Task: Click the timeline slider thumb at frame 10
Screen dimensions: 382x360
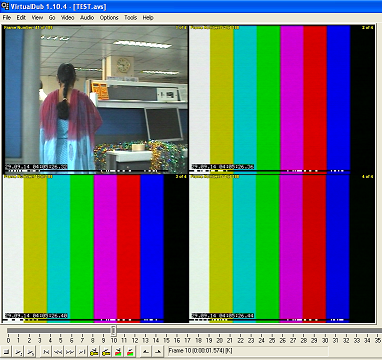Action: [114, 330]
